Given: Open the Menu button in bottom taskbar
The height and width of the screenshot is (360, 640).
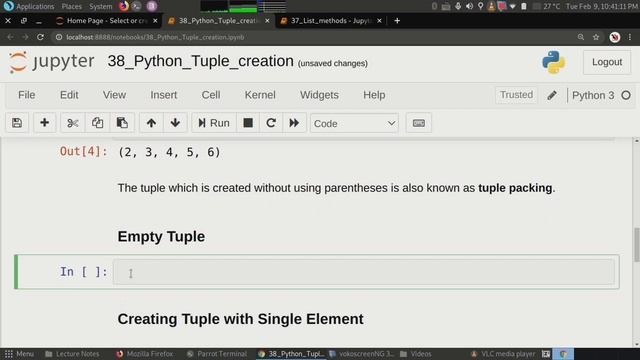Looking at the screenshot, I should tap(19, 354).
